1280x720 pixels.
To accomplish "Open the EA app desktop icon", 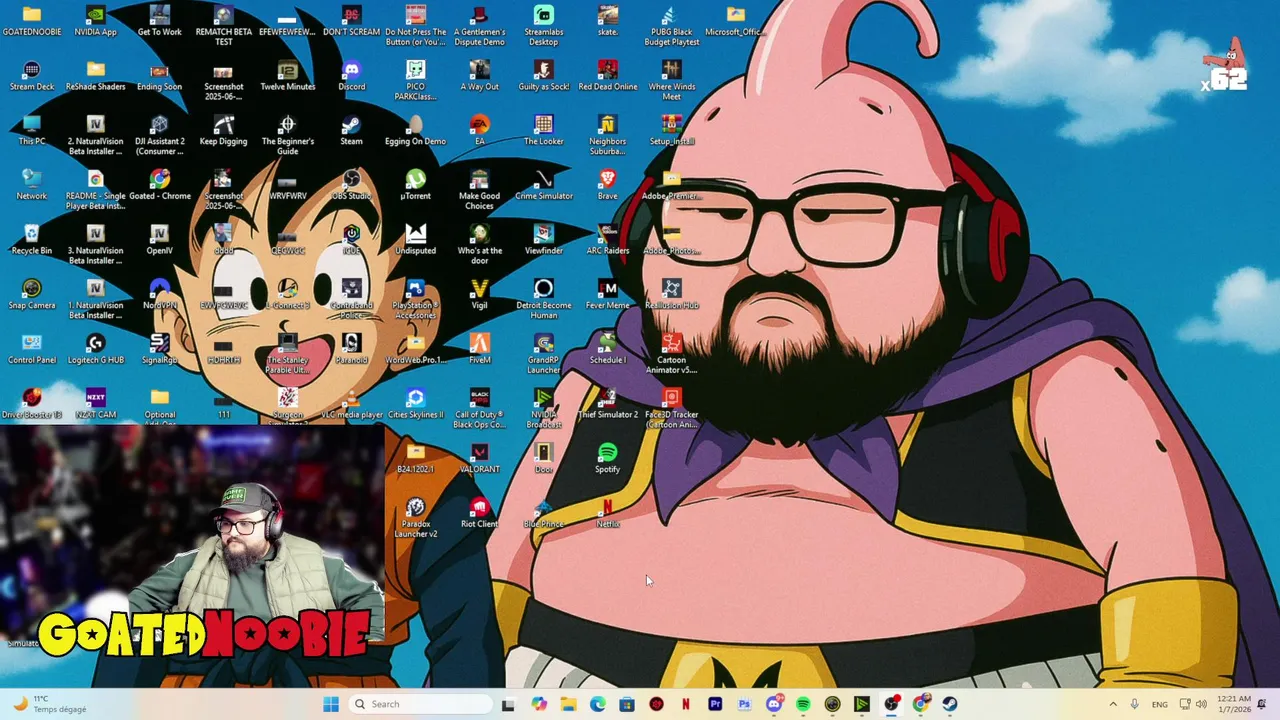I will point(480,131).
